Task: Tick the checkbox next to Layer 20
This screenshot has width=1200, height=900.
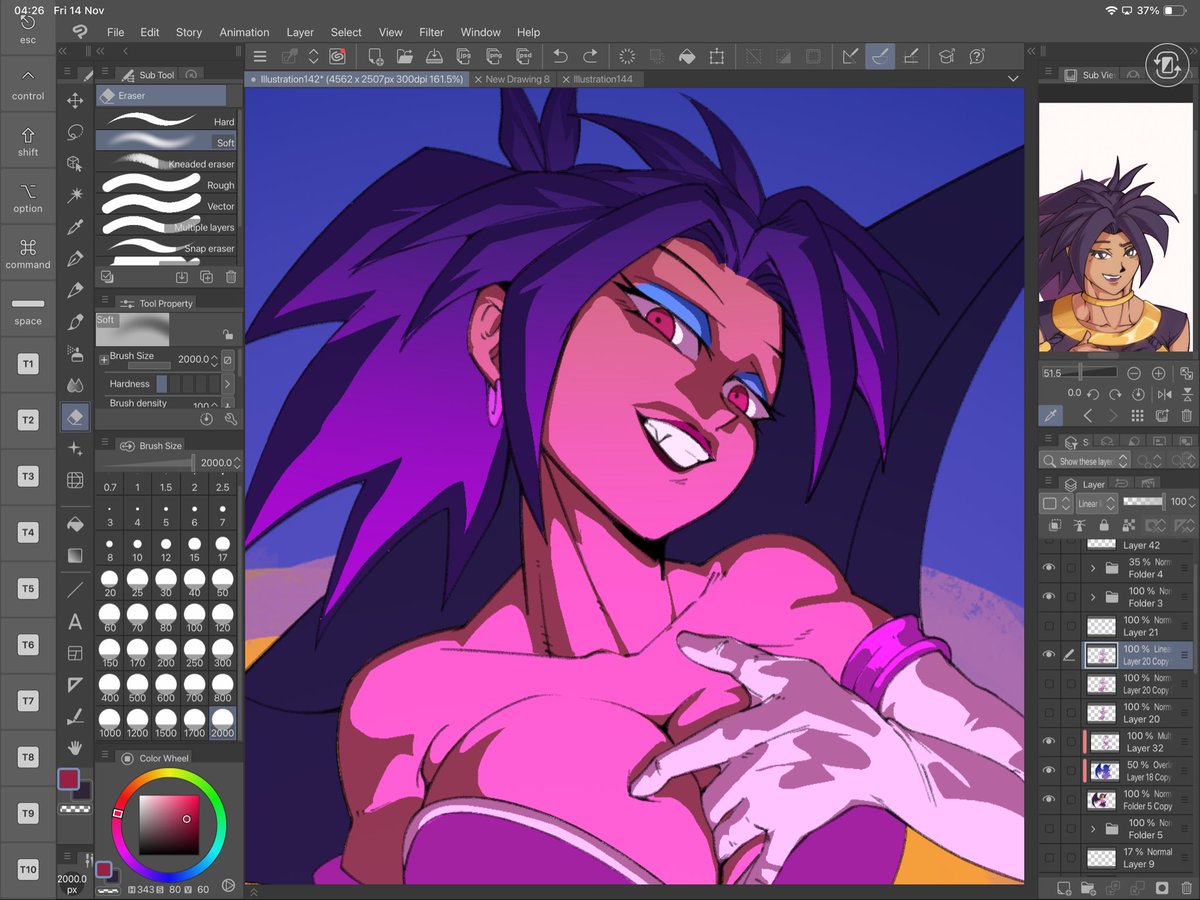Action: pos(1071,712)
